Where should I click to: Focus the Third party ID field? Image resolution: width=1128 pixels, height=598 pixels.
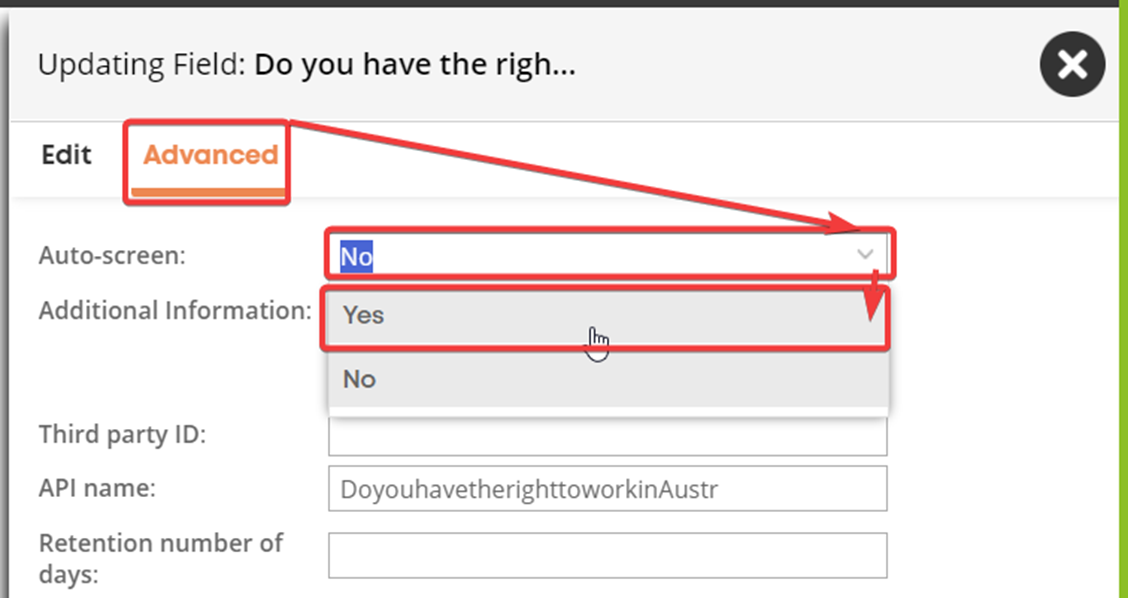pyautogui.click(x=608, y=435)
